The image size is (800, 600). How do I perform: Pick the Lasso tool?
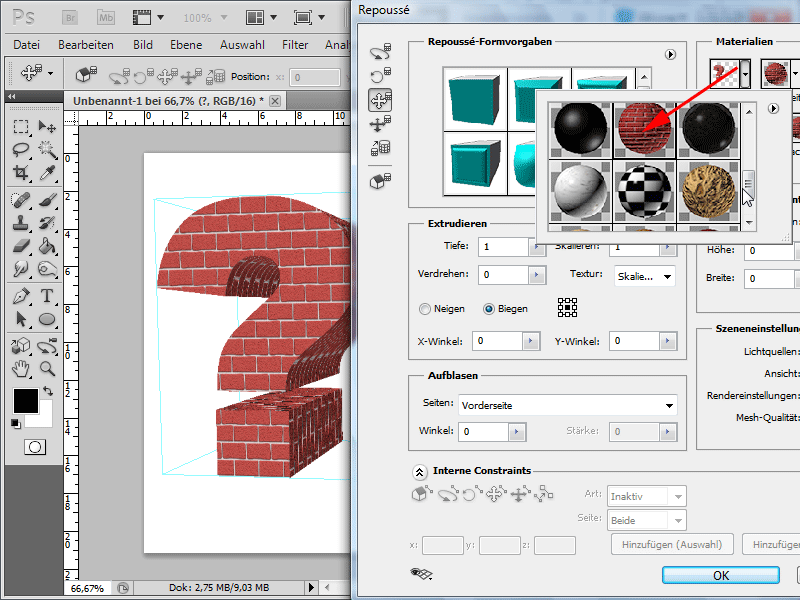pyautogui.click(x=20, y=149)
